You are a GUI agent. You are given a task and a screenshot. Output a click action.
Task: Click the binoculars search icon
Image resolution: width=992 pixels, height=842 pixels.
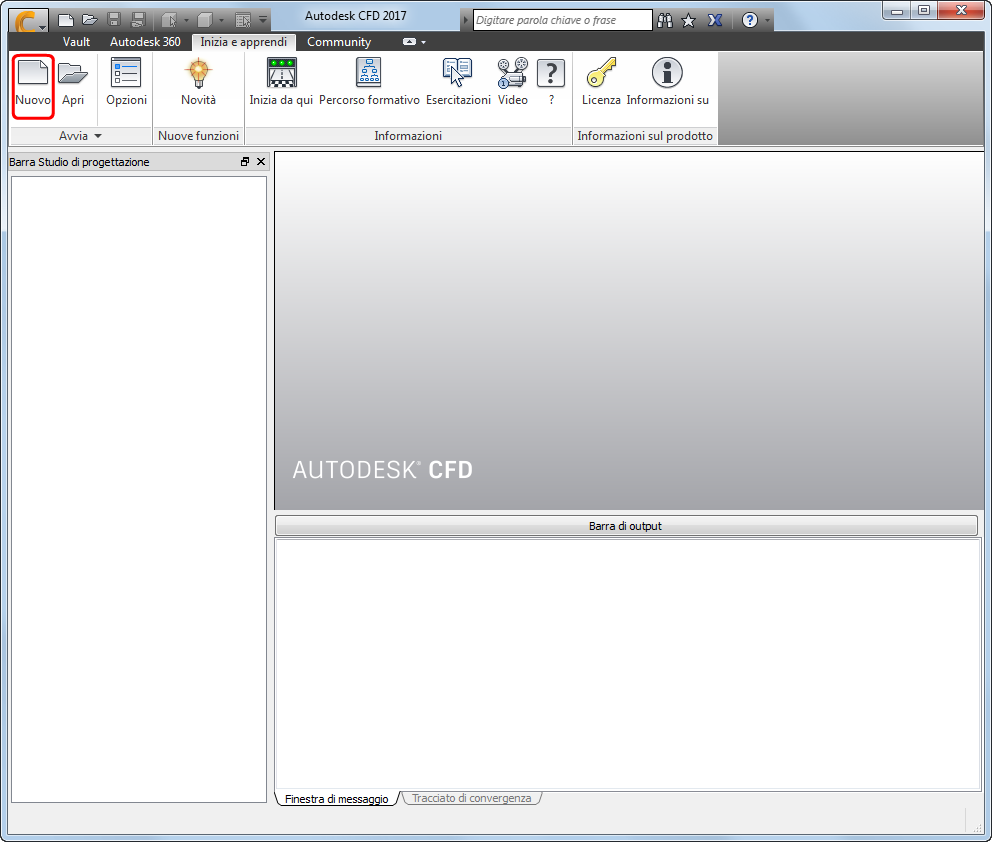click(x=665, y=20)
